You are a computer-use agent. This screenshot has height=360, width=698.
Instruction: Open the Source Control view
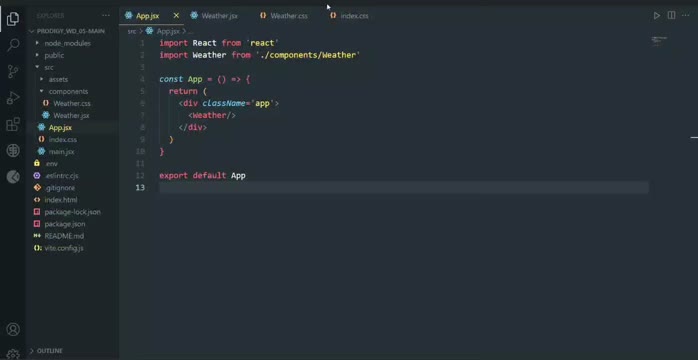click(13, 71)
